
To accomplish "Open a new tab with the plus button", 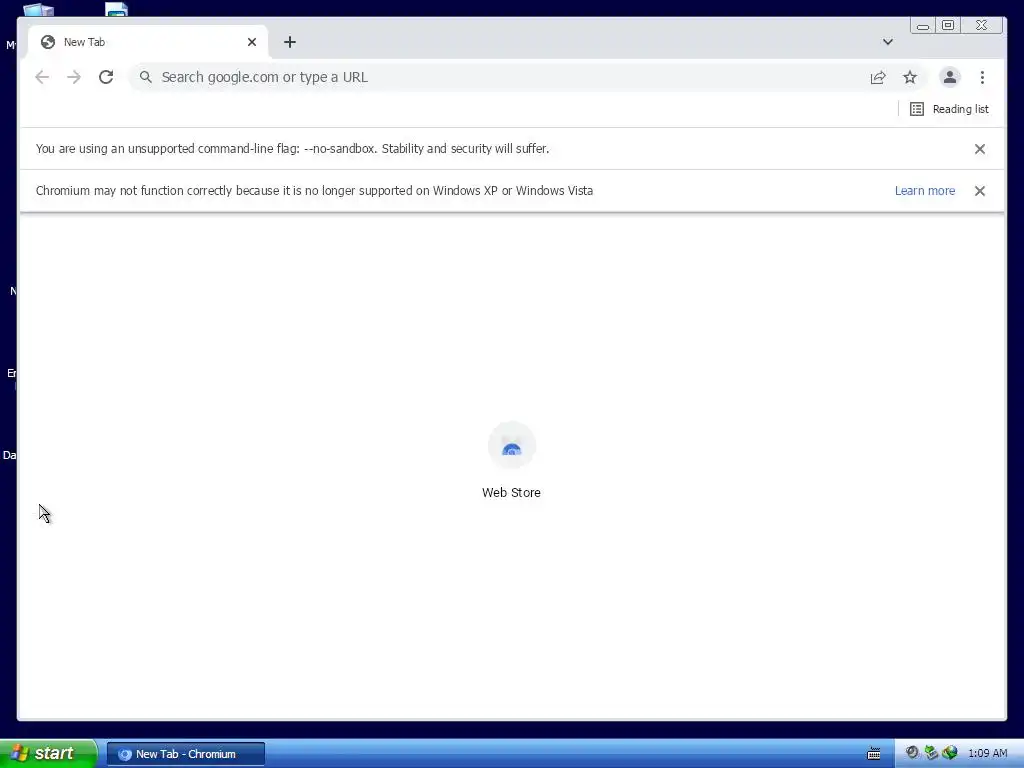I will point(290,42).
